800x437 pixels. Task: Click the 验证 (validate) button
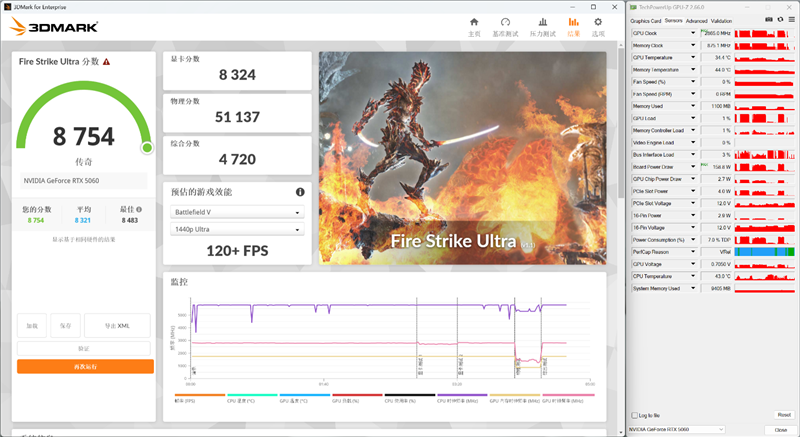tap(84, 349)
